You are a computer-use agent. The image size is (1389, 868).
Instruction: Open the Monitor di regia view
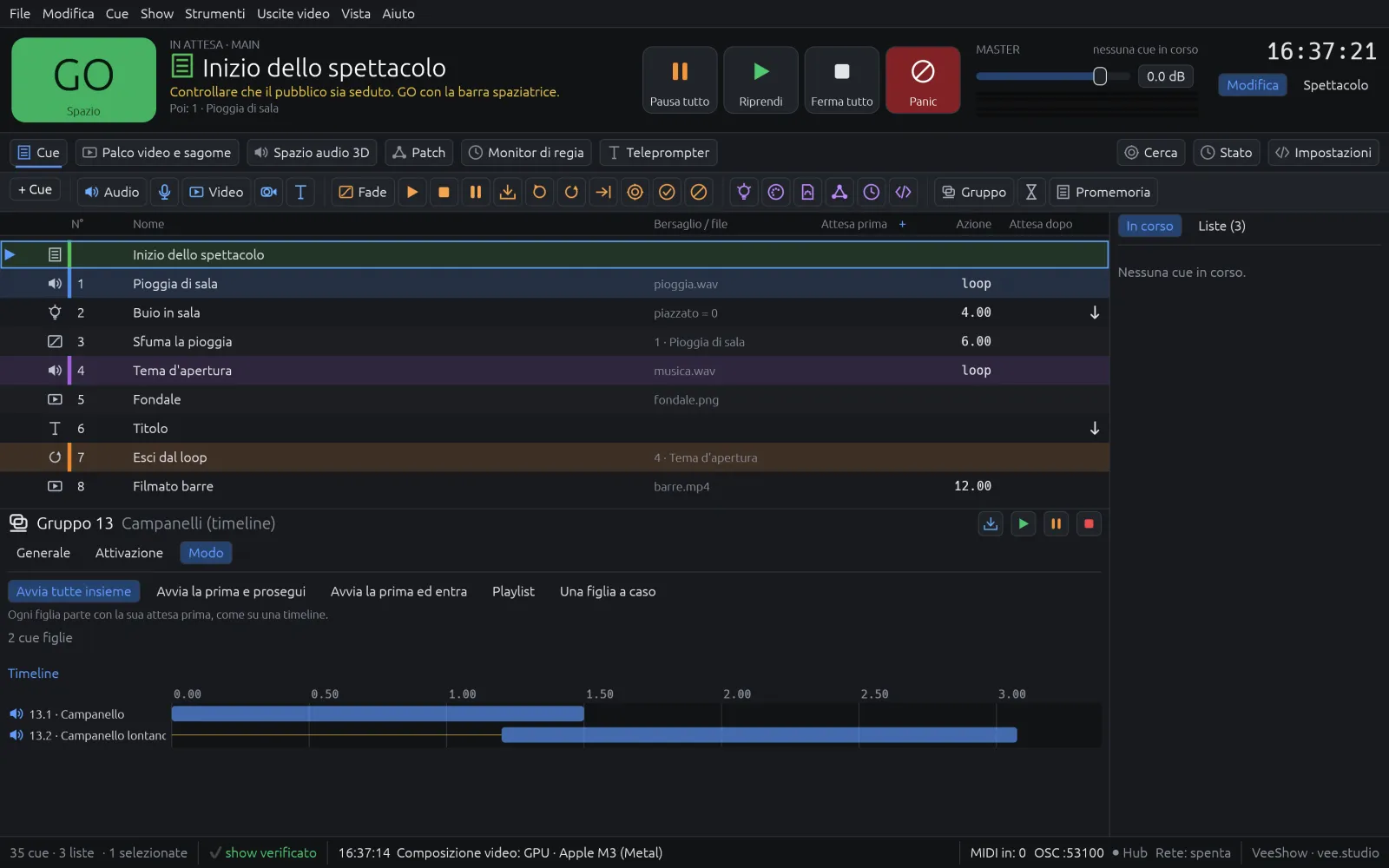(526, 153)
